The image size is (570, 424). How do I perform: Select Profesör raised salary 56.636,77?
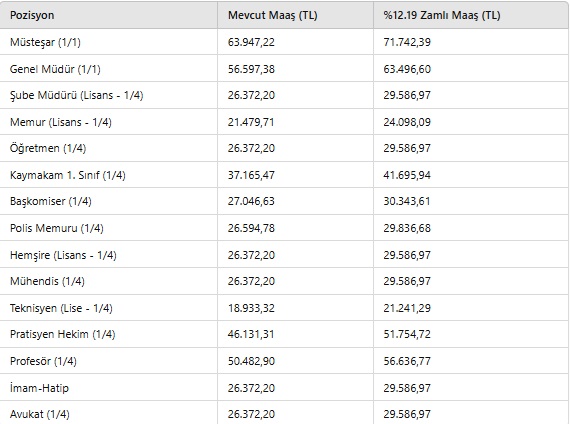407,361
